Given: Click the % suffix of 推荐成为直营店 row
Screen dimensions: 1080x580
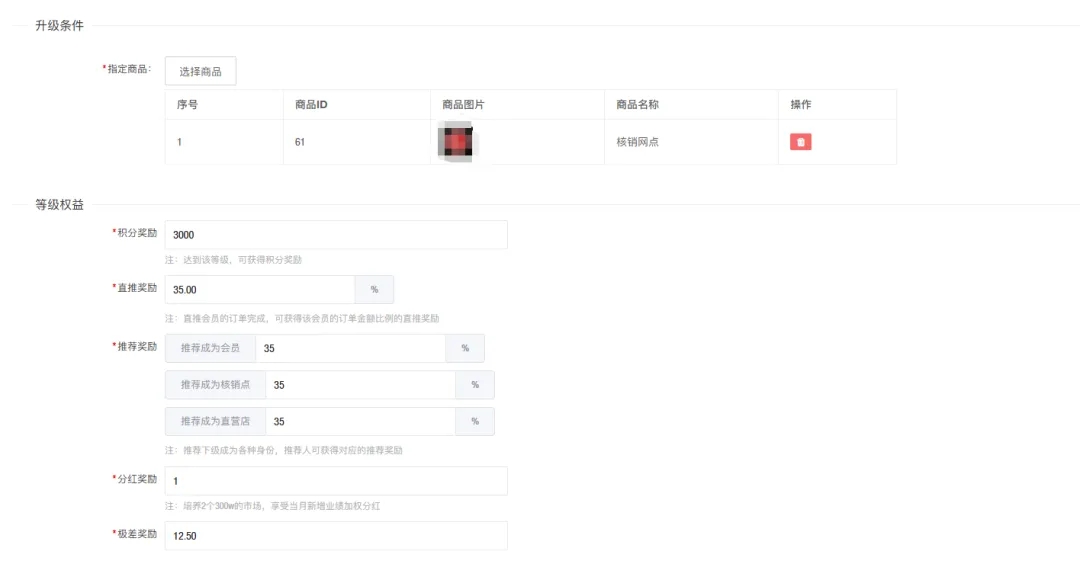Looking at the screenshot, I should point(475,422).
